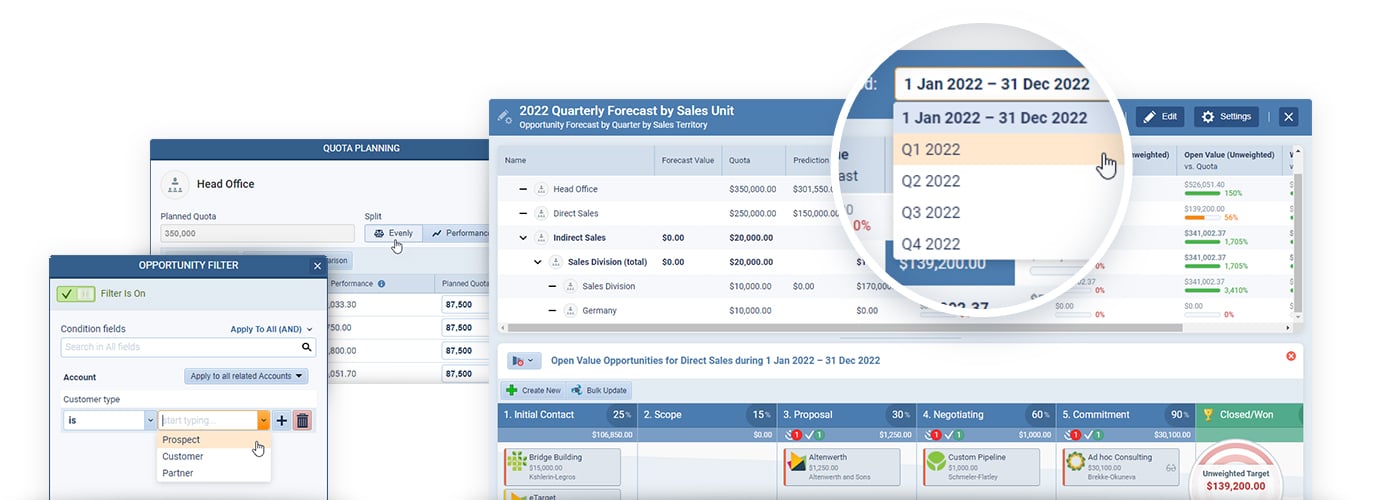Open Apply to all related Accounts dropdown
Image resolution: width=1400 pixels, height=500 pixels.
coord(246,376)
